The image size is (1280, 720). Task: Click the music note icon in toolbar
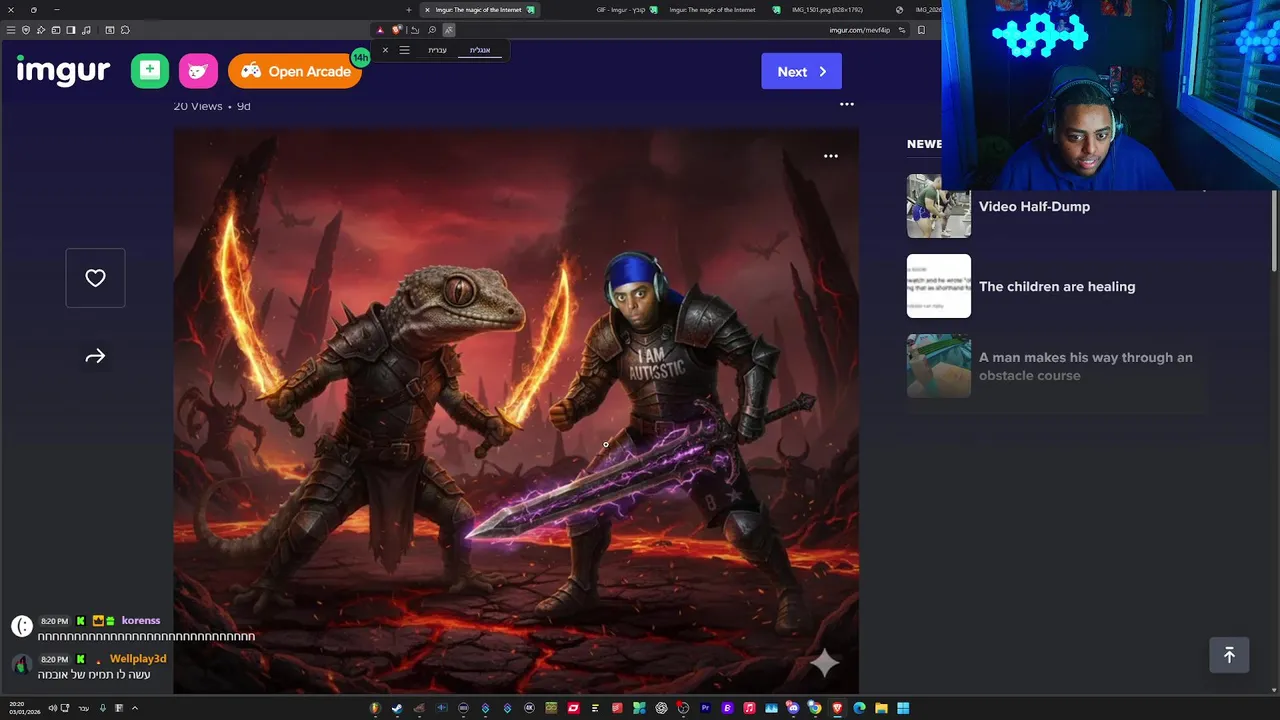point(86,30)
